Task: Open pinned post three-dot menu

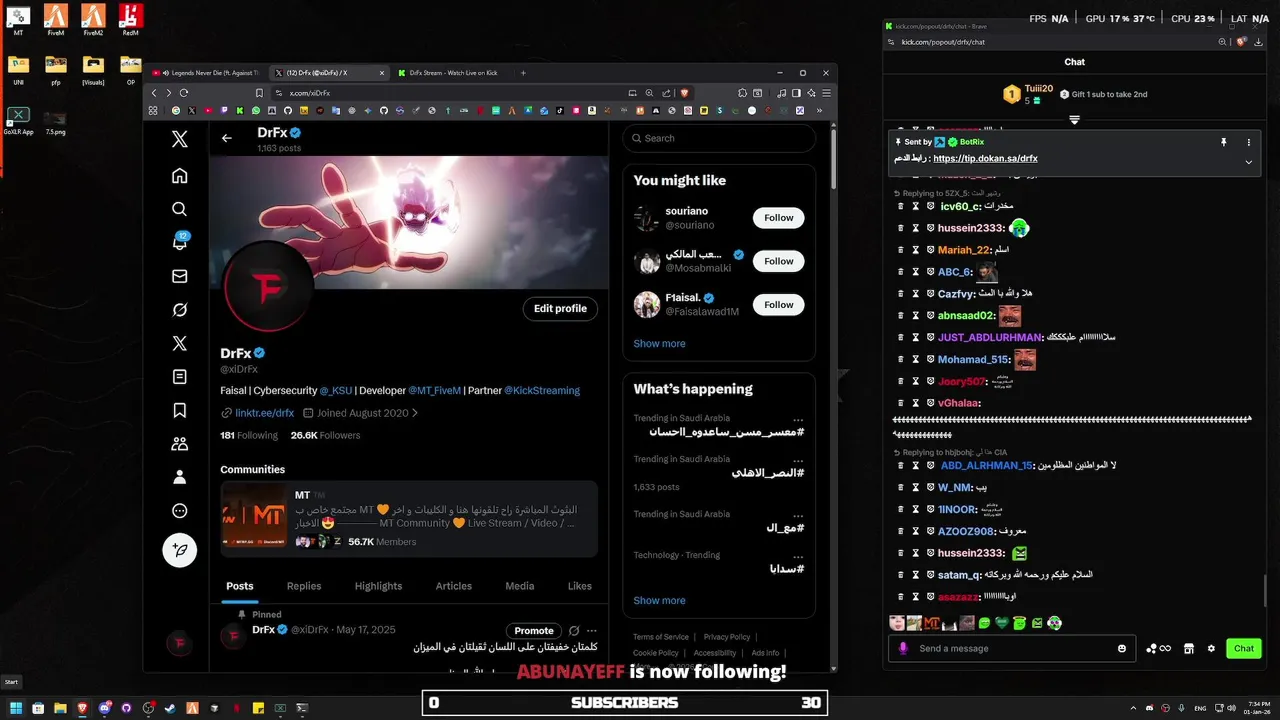Action: (592, 631)
